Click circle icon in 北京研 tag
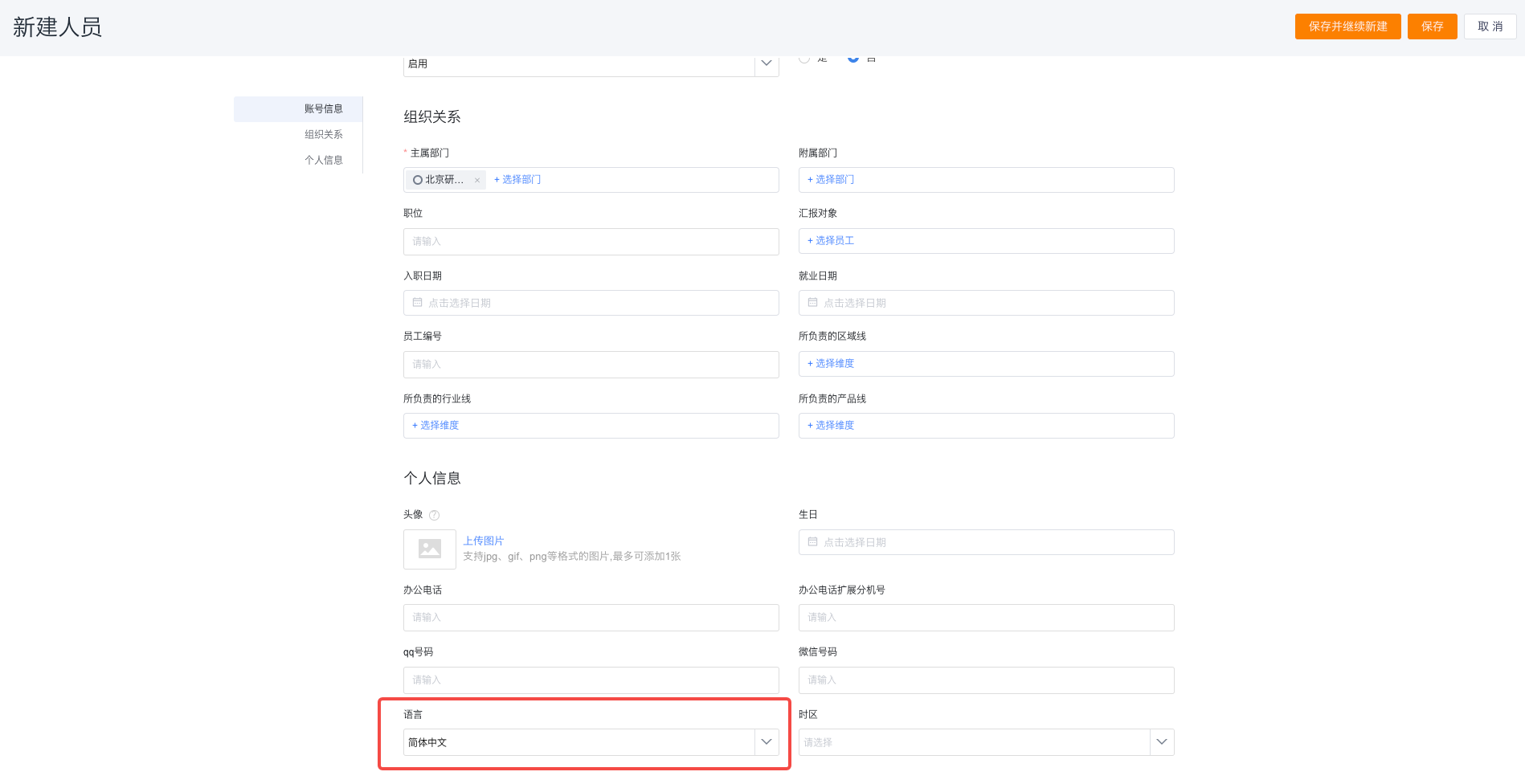Image resolution: width=1525 pixels, height=784 pixels. tap(418, 180)
